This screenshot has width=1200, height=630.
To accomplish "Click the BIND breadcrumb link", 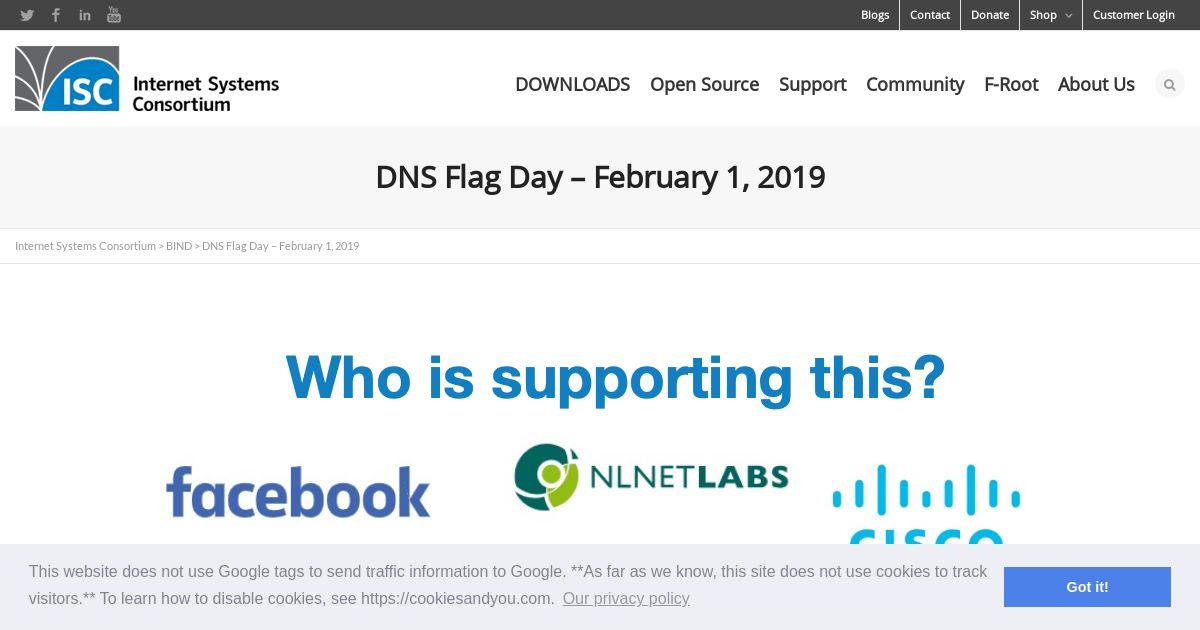I will [179, 246].
